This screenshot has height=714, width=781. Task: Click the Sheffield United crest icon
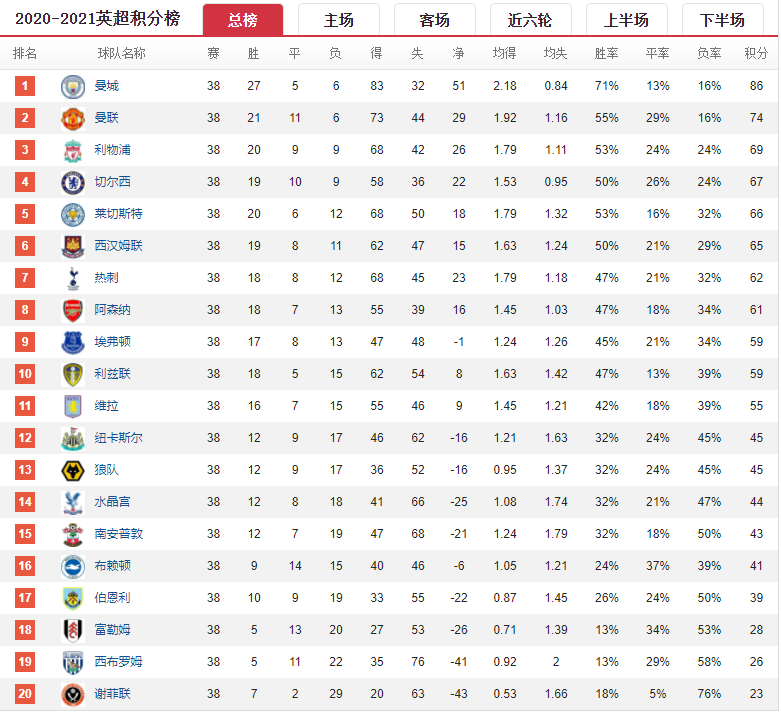click(x=73, y=694)
